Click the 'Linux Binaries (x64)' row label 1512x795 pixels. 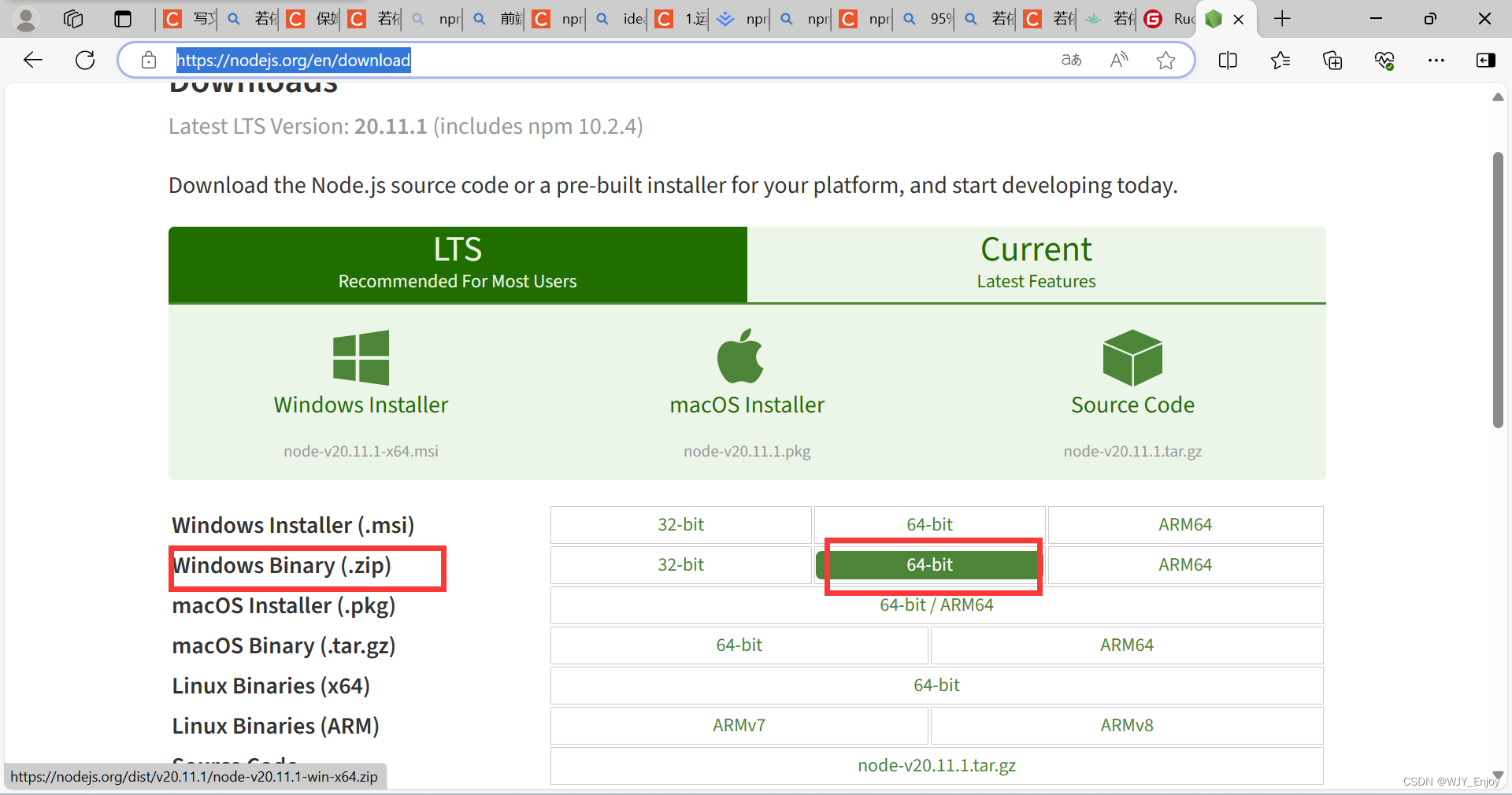pyautogui.click(x=271, y=686)
